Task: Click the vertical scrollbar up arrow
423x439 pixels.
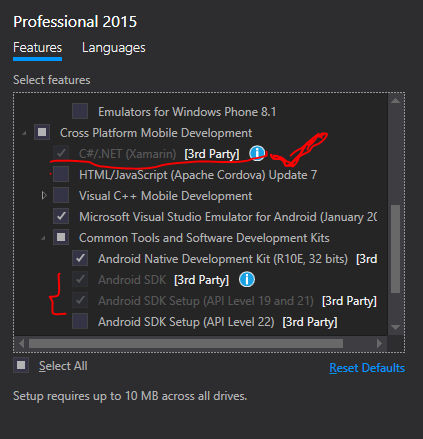Action: pyautogui.click(x=395, y=101)
